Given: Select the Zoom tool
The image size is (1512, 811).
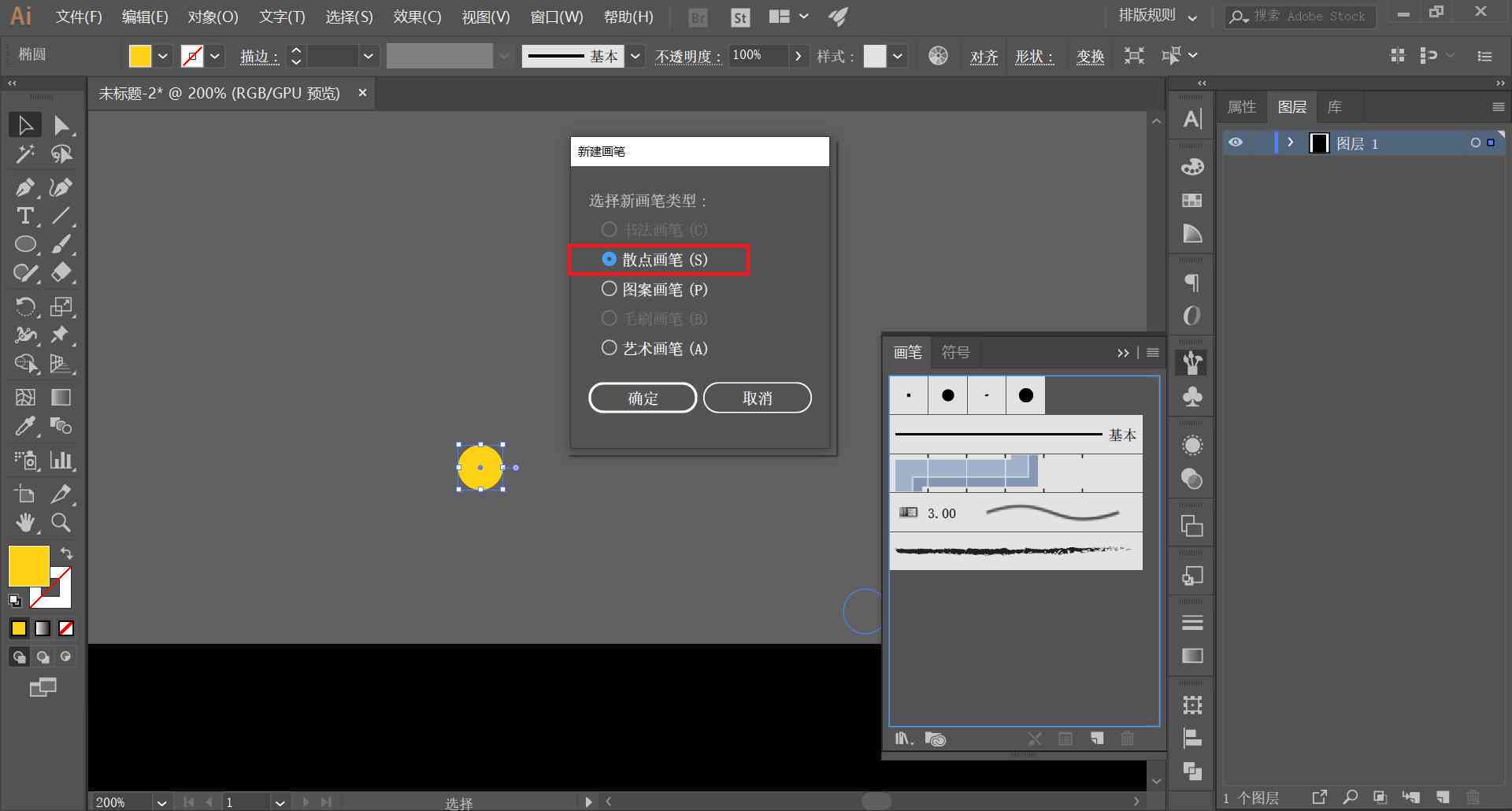Looking at the screenshot, I should [x=61, y=522].
